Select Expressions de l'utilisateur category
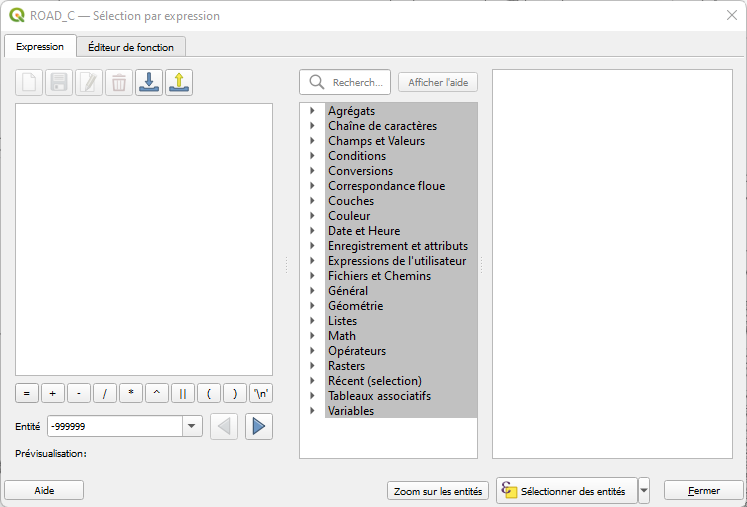Image resolution: width=747 pixels, height=507 pixels. (x=397, y=261)
